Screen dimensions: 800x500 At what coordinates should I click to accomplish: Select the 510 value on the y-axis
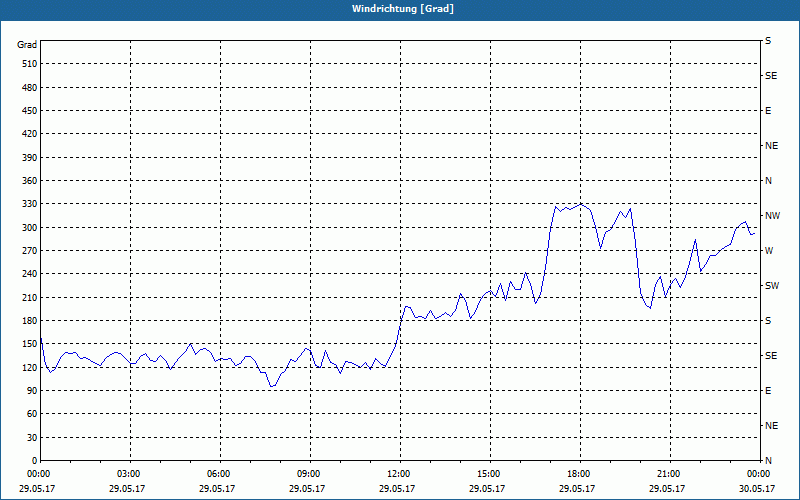30,64
